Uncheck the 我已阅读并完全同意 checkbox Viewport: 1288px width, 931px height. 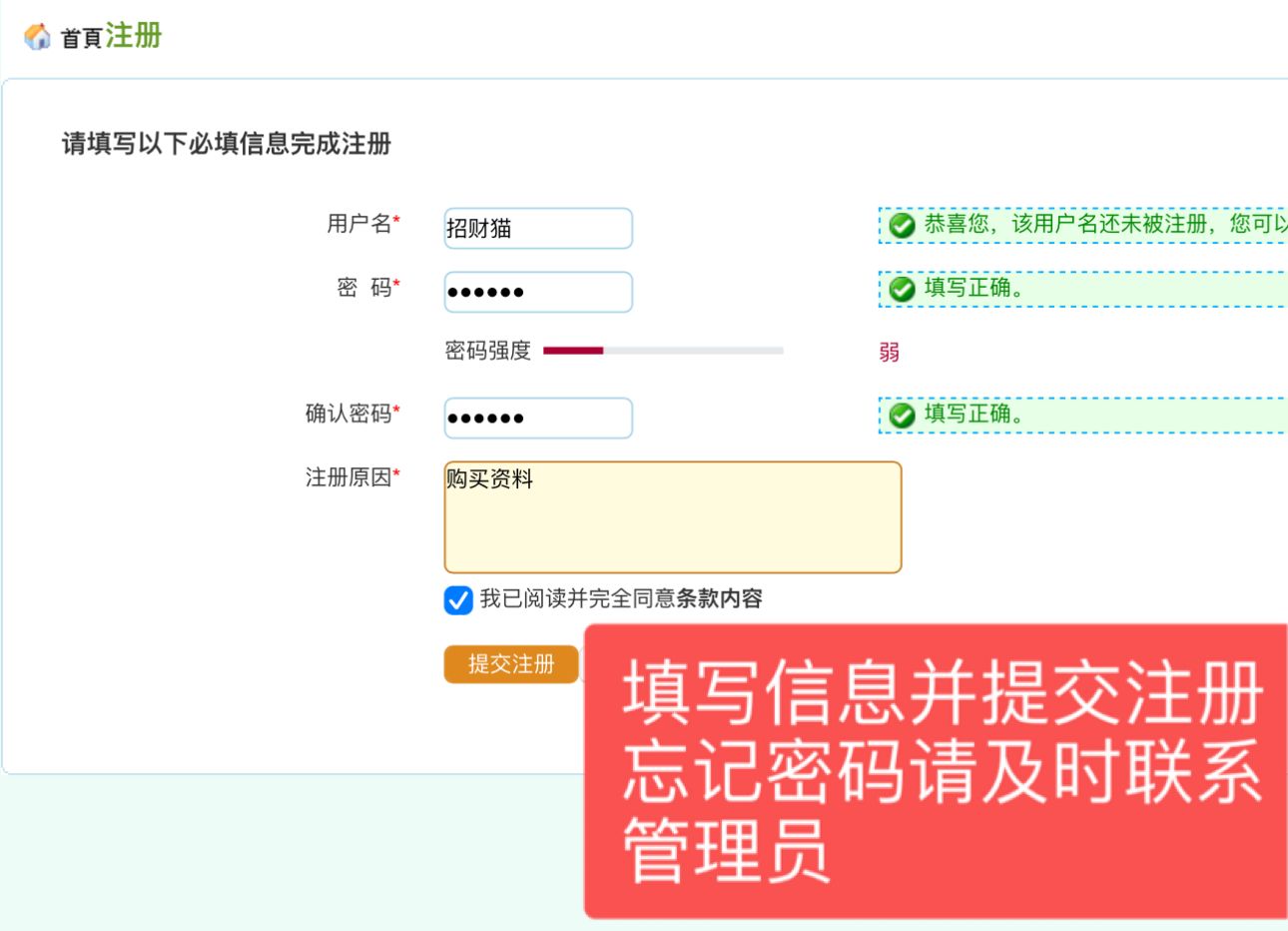coord(458,599)
